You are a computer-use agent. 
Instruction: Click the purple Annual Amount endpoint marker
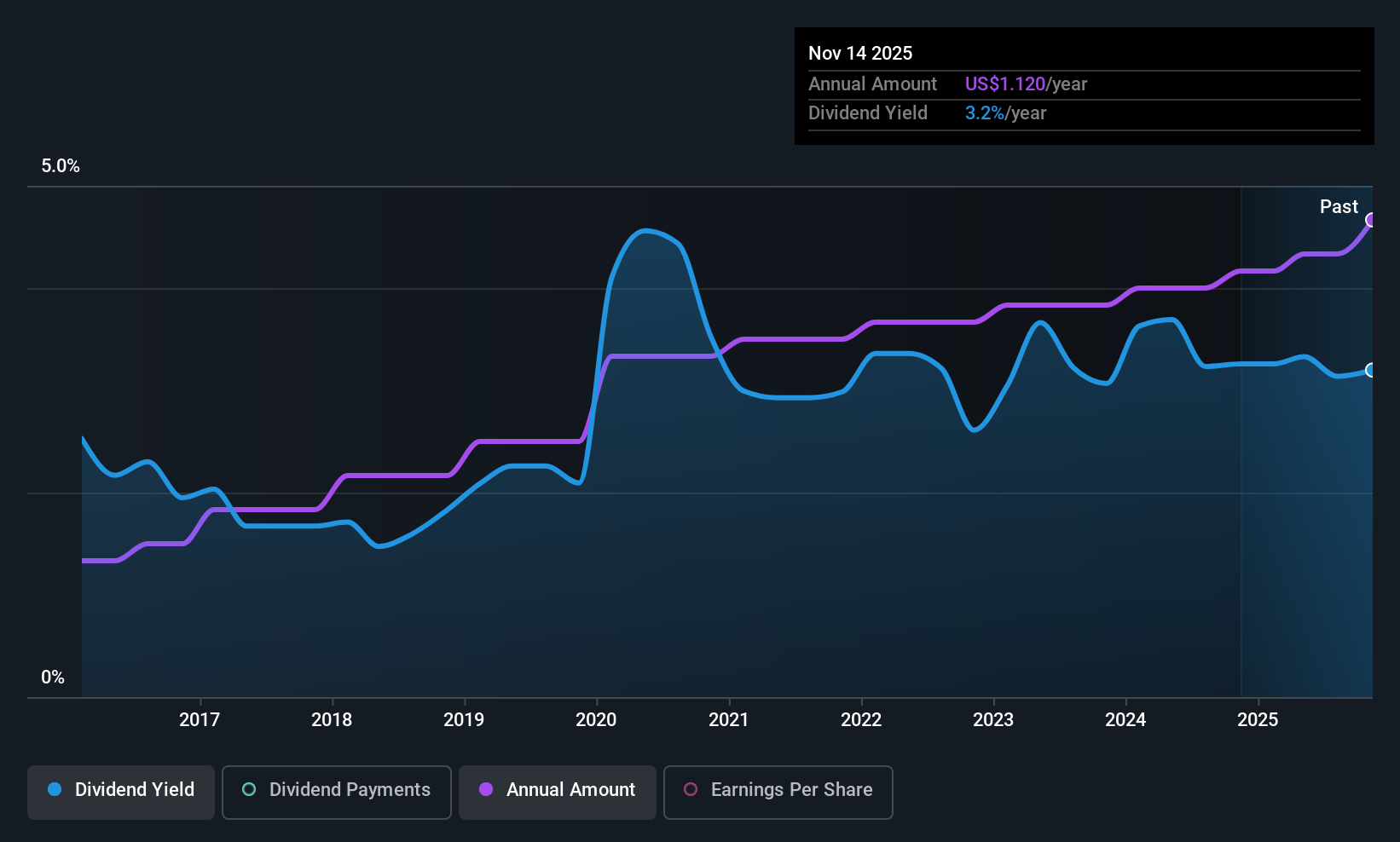[1371, 220]
